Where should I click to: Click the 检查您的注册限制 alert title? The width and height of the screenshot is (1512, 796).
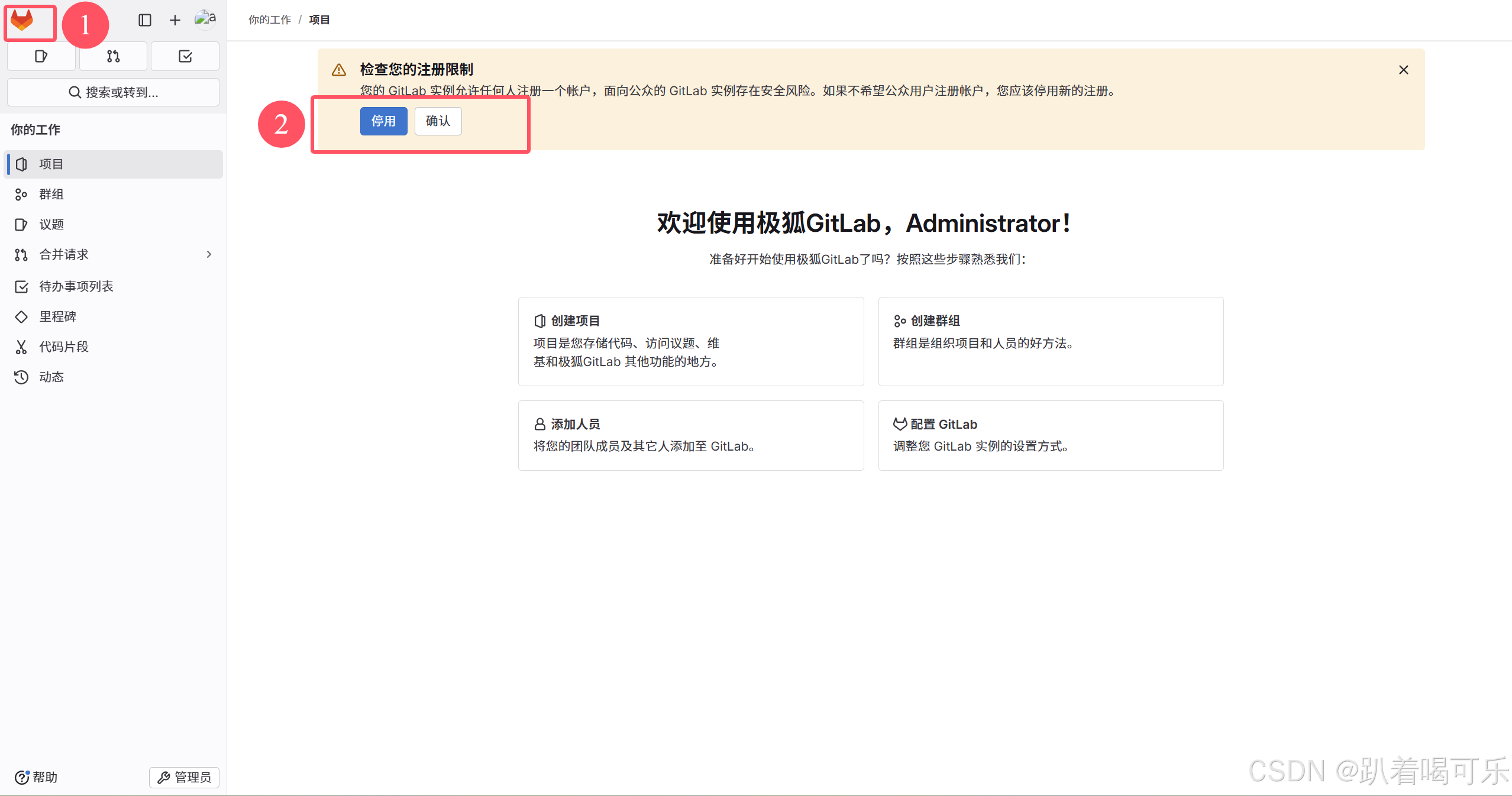tap(416, 69)
